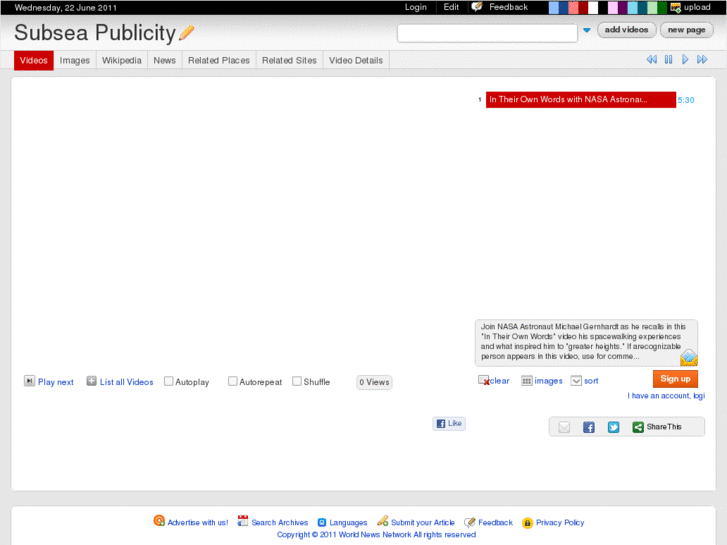
Task: Click the upload text link
Action: click(x=697, y=7)
